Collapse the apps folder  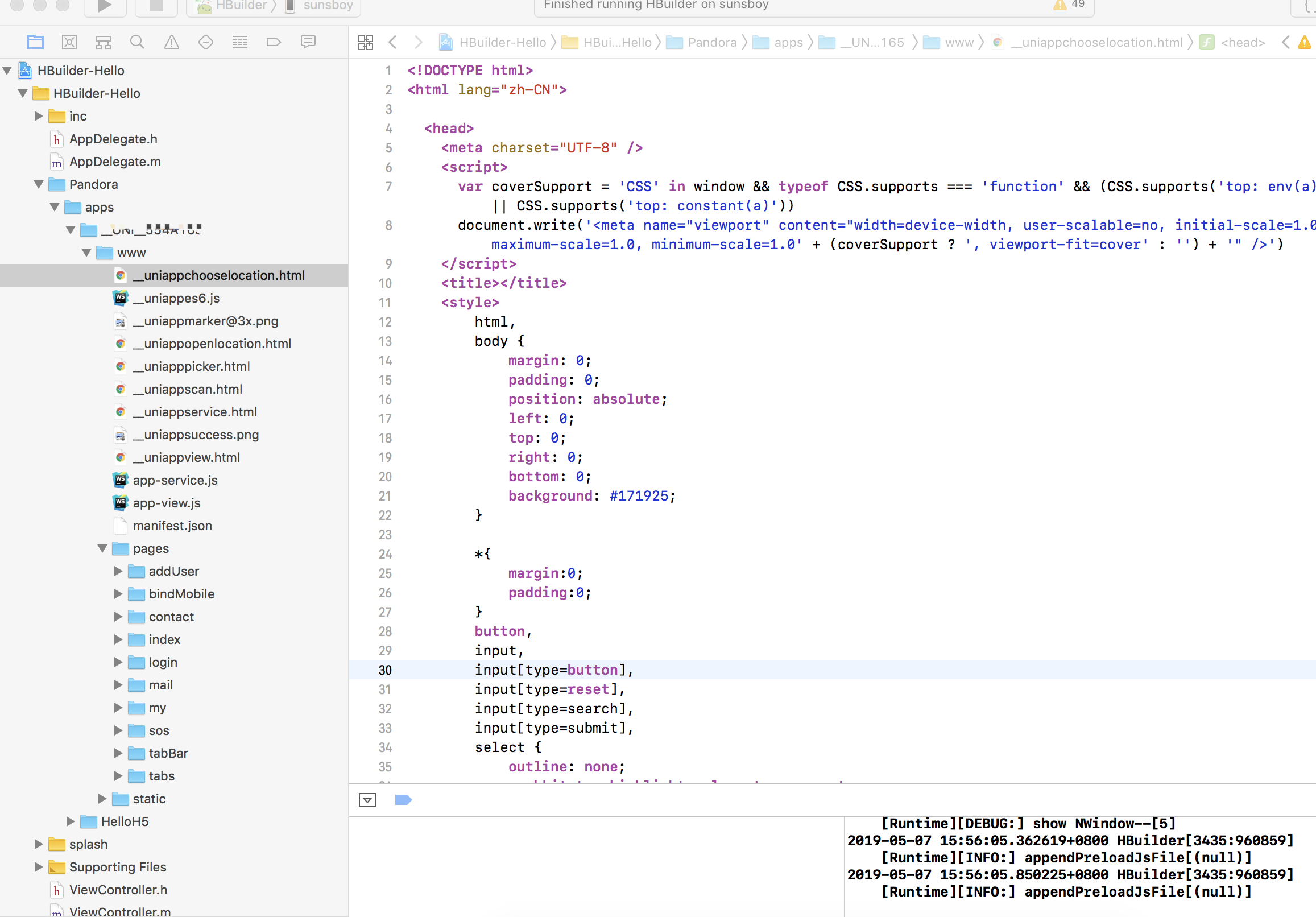pyautogui.click(x=55, y=207)
